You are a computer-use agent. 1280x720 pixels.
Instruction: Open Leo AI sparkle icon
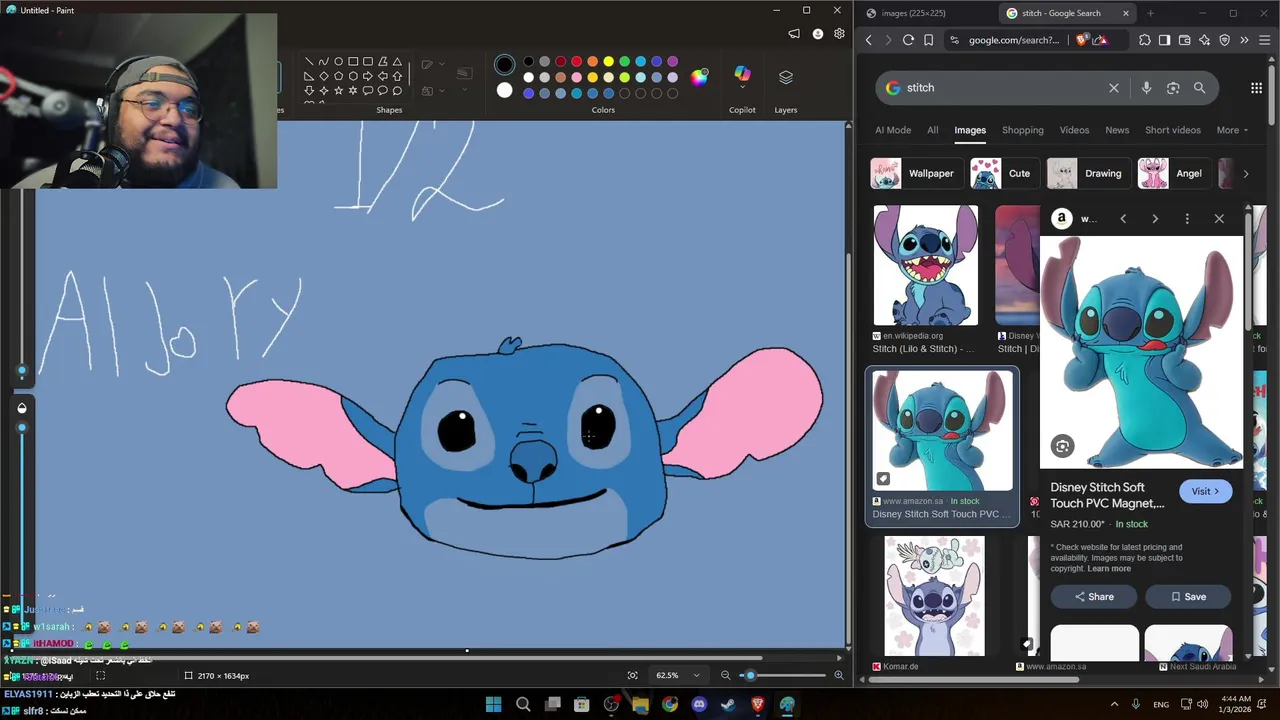tap(1204, 40)
